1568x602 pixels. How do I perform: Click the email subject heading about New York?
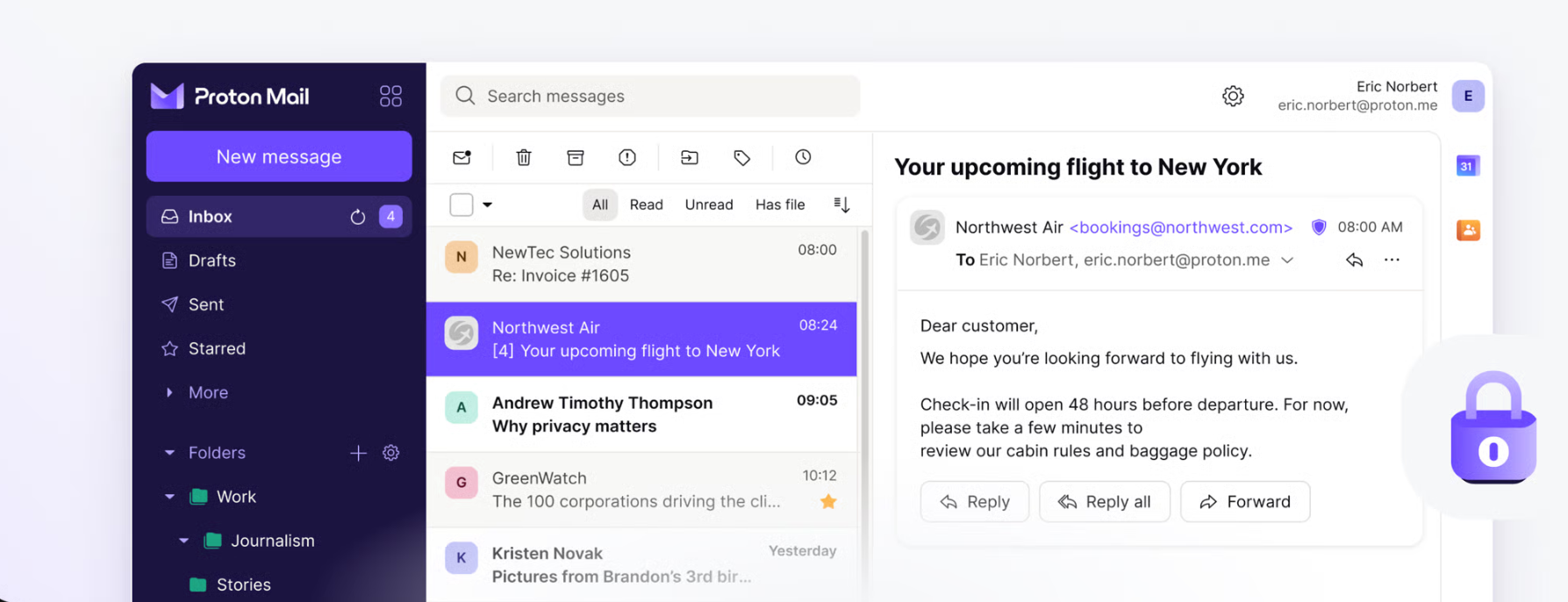pyautogui.click(x=1078, y=167)
